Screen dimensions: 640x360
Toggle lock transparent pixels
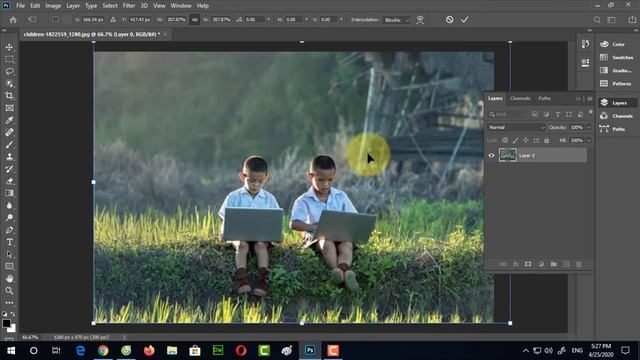[505, 140]
